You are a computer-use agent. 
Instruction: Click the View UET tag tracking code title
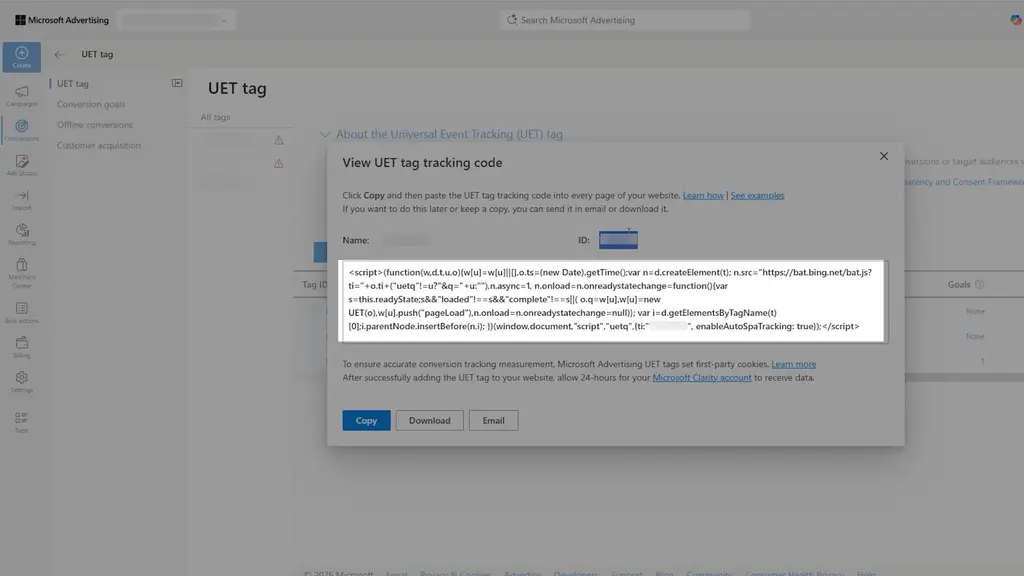coord(423,163)
